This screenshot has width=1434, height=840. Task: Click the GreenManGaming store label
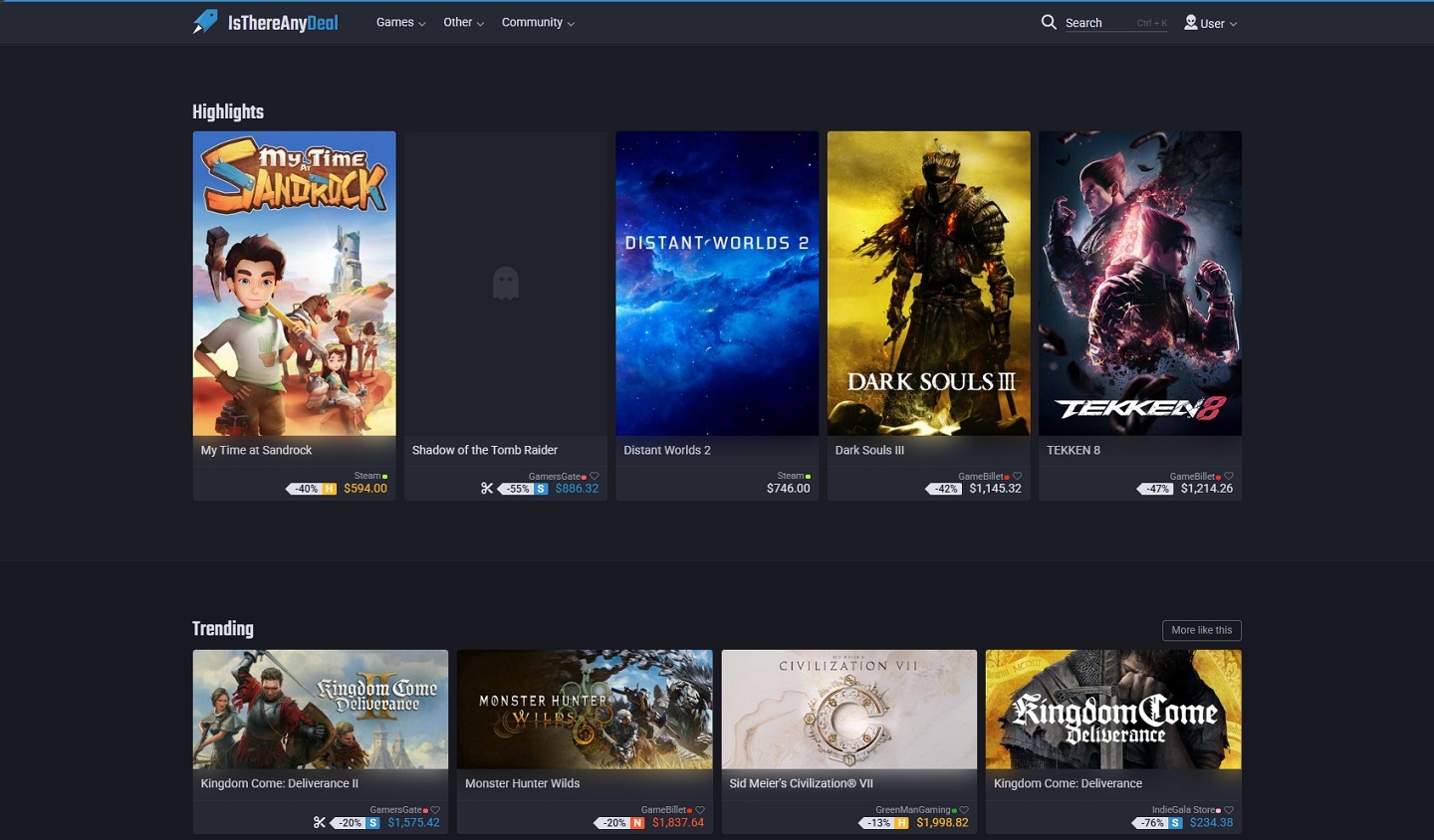(913, 810)
